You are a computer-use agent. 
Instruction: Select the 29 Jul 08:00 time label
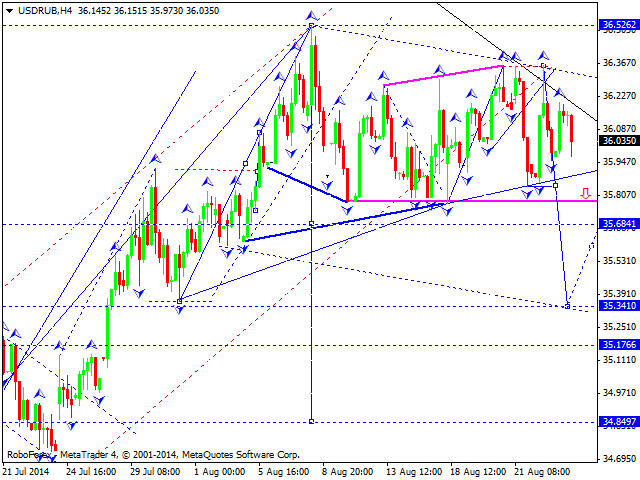[x=155, y=472]
